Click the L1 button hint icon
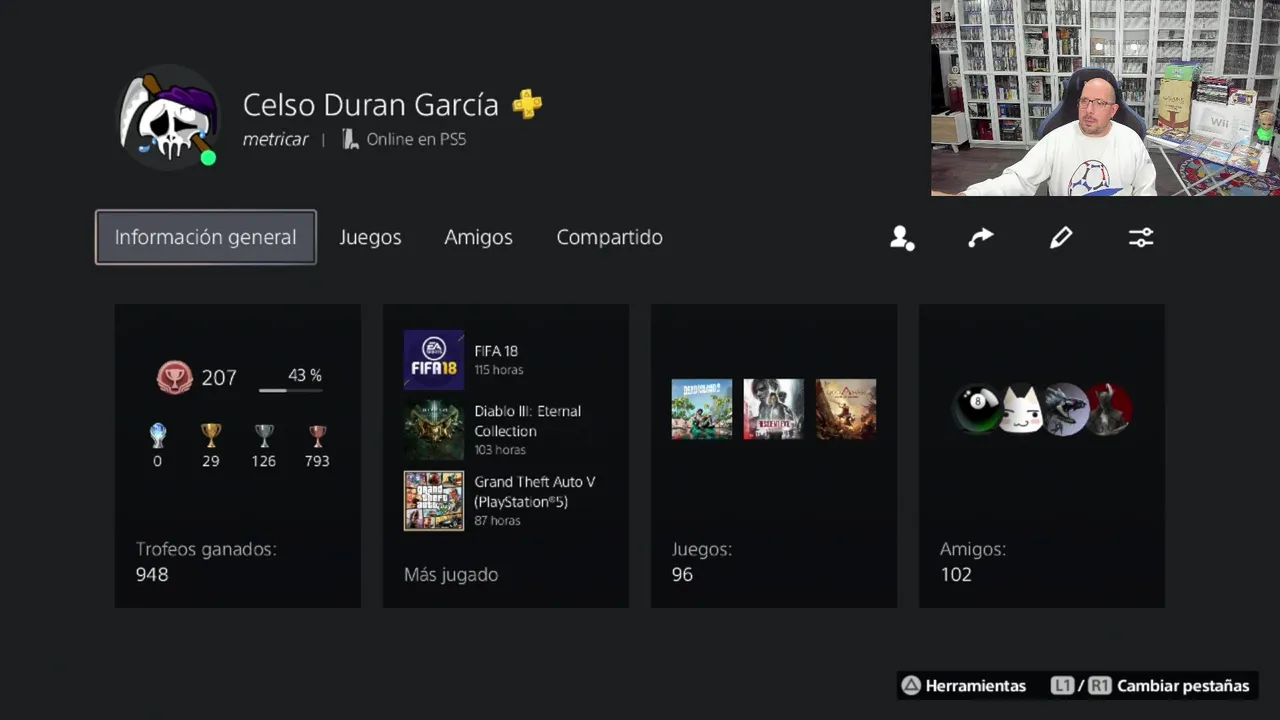1280x720 pixels. coord(1063,686)
